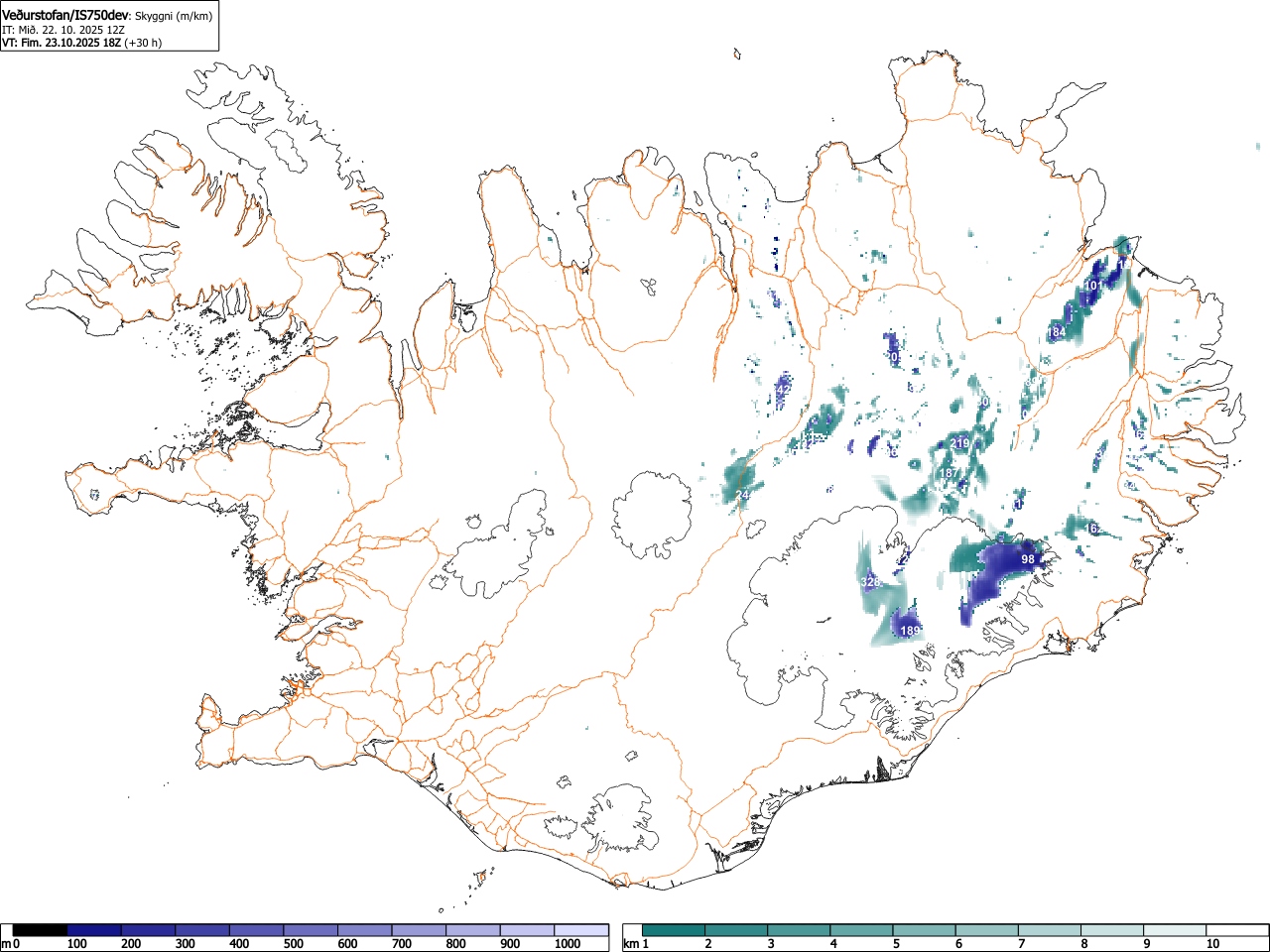
Task: Select the 2–3 km teal legend swatch
Action: 737,930
